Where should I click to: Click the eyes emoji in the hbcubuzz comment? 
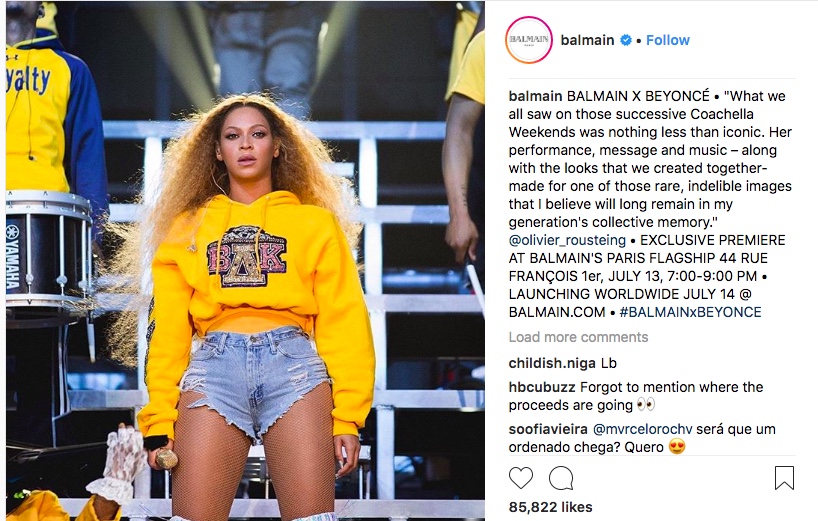(x=645, y=405)
